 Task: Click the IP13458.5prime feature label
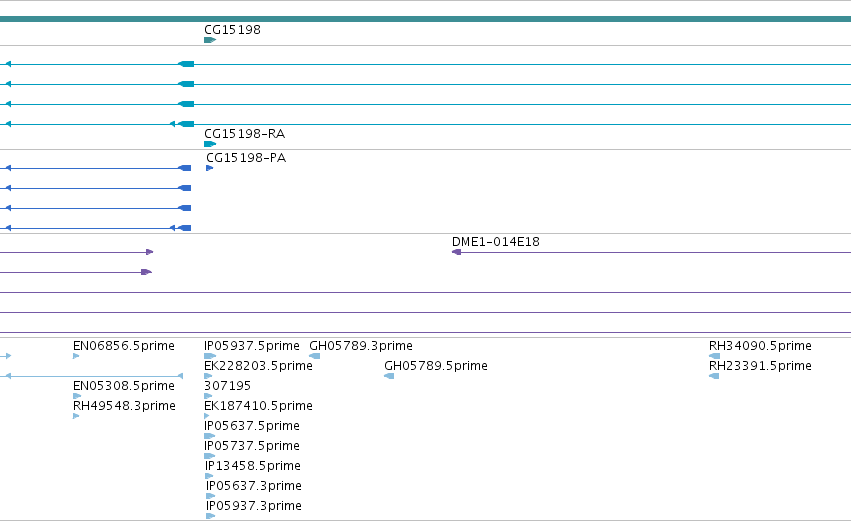[252, 466]
